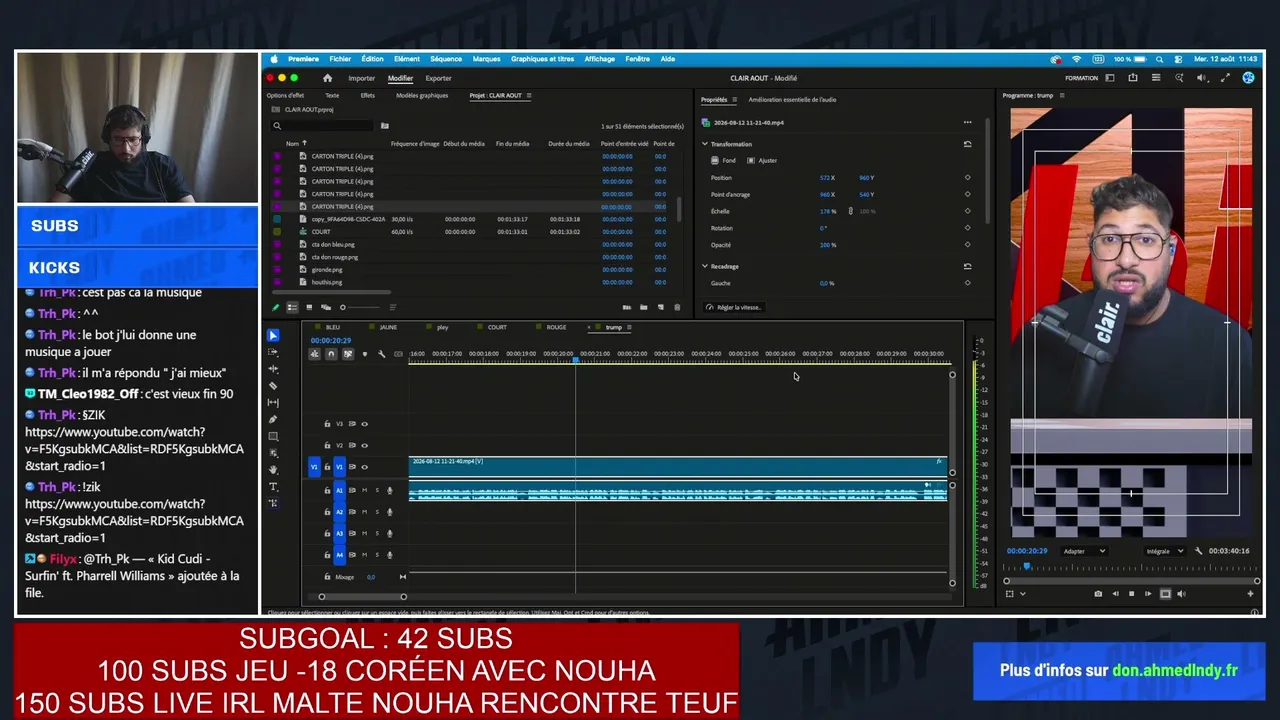Viewport: 1280px width, 720px height.
Task: Click the Add Marker icon in timeline
Action: (364, 354)
